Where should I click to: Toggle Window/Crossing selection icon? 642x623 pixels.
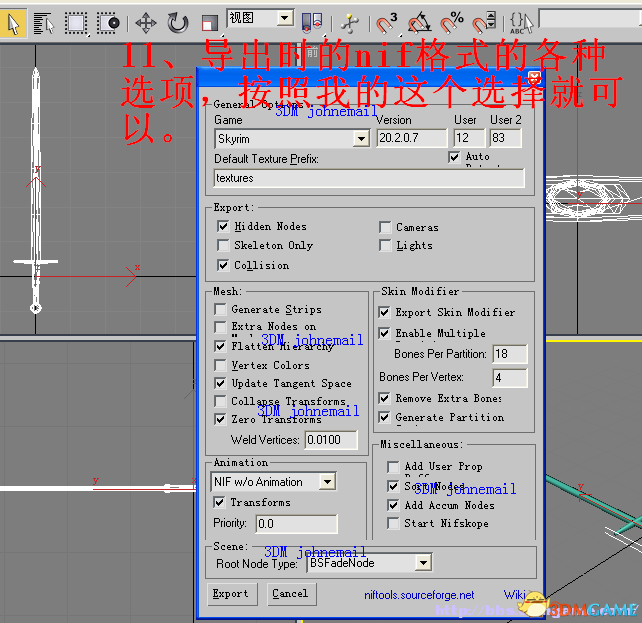pos(108,23)
